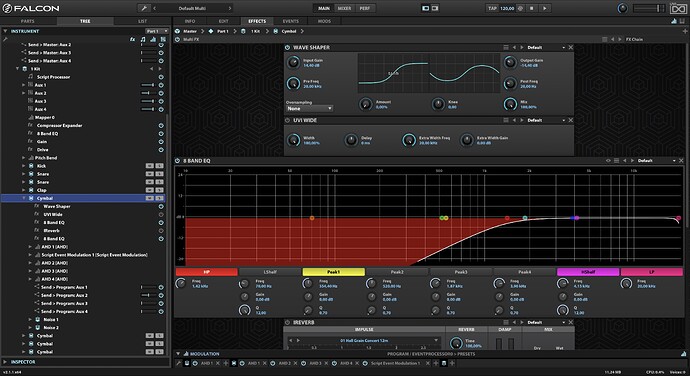The image size is (690, 376).
Task: Click Master in the breadcrumb path
Action: (x=190, y=31)
